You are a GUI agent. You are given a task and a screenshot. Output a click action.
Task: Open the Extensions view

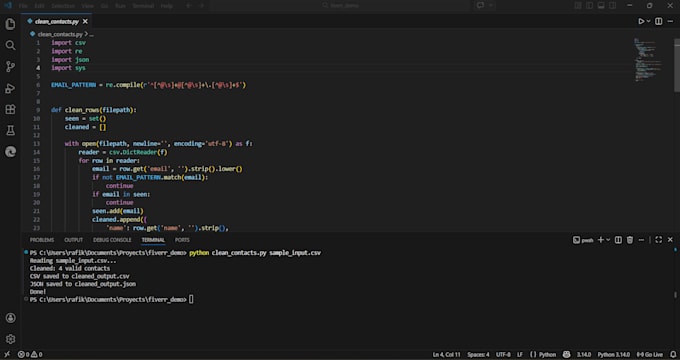click(10, 109)
